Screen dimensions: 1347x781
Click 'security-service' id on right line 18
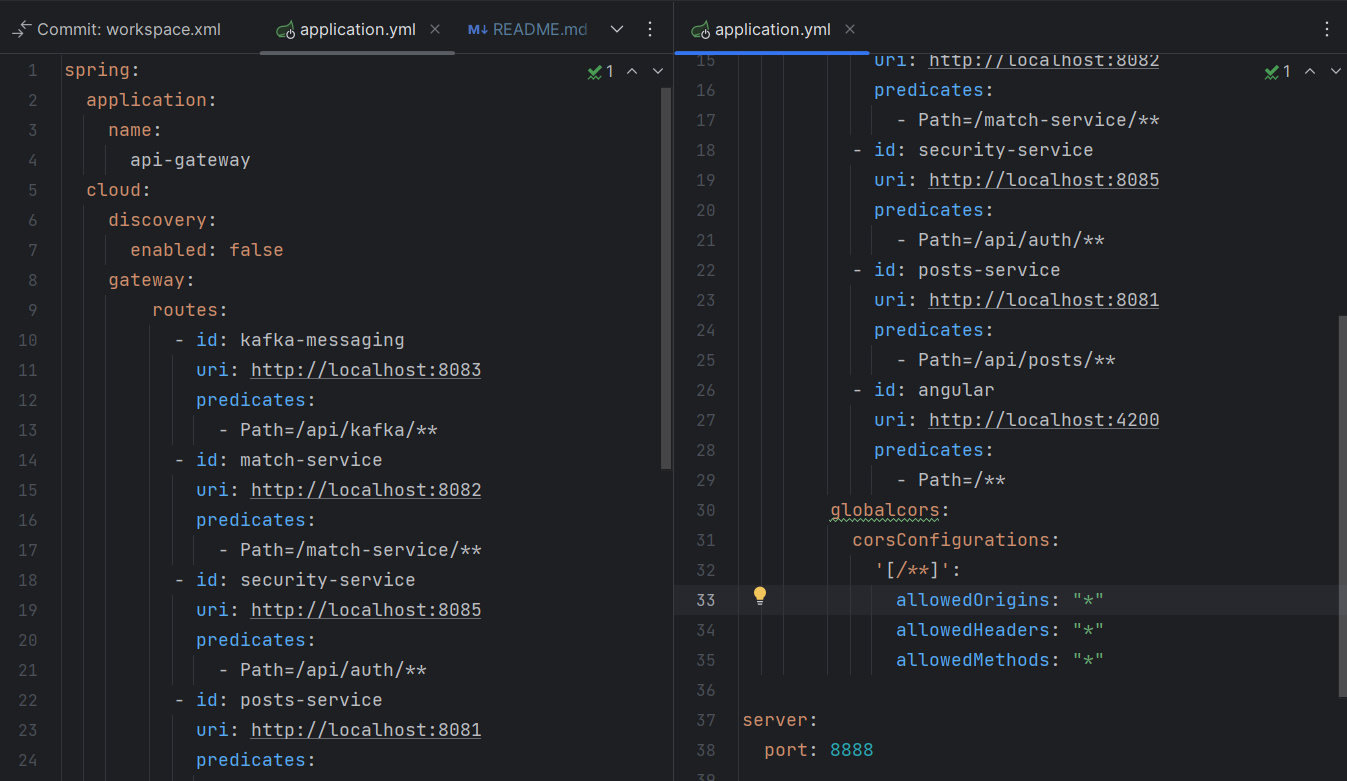[x=1006, y=150]
